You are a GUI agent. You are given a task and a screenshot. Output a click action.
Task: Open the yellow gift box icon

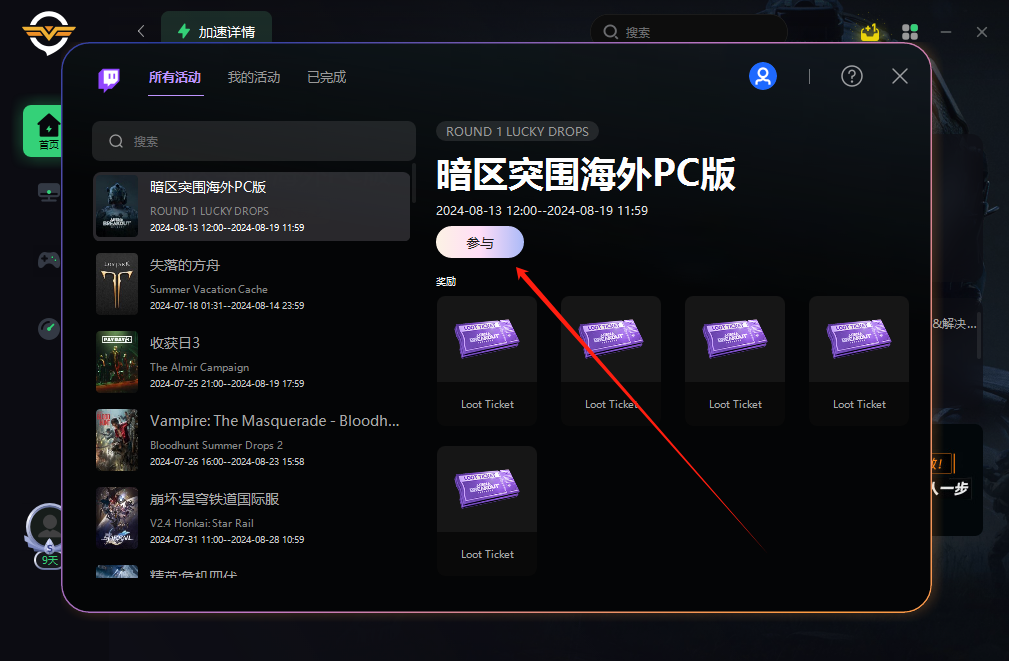point(870,32)
